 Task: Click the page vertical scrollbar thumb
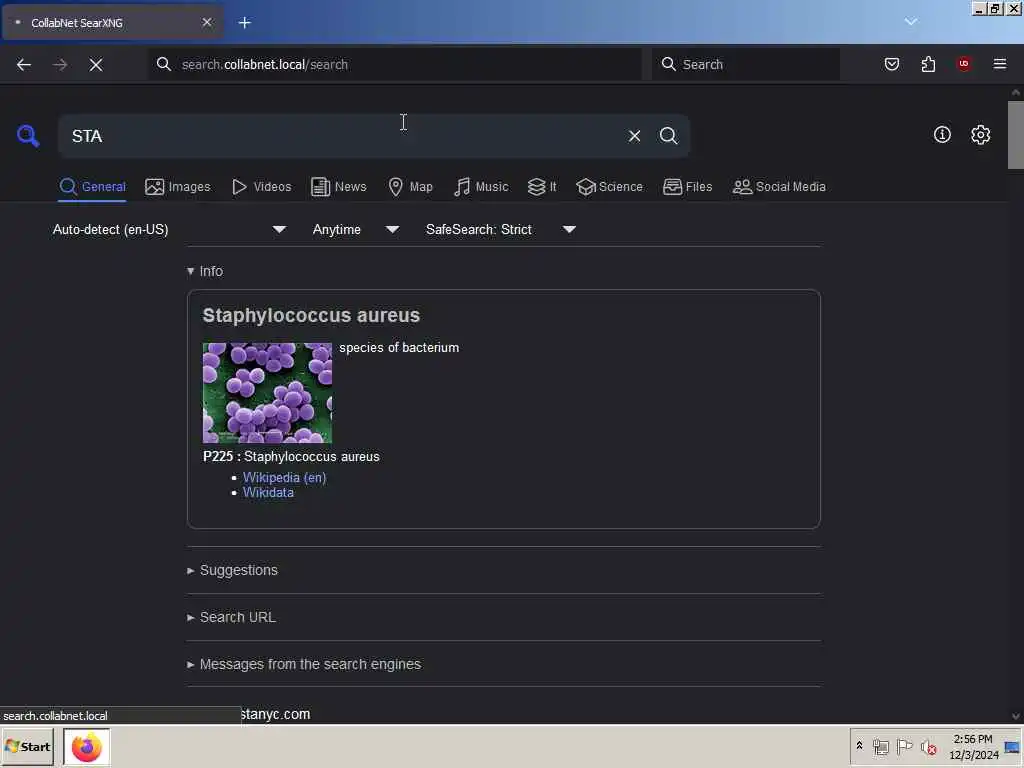tap(1016, 135)
